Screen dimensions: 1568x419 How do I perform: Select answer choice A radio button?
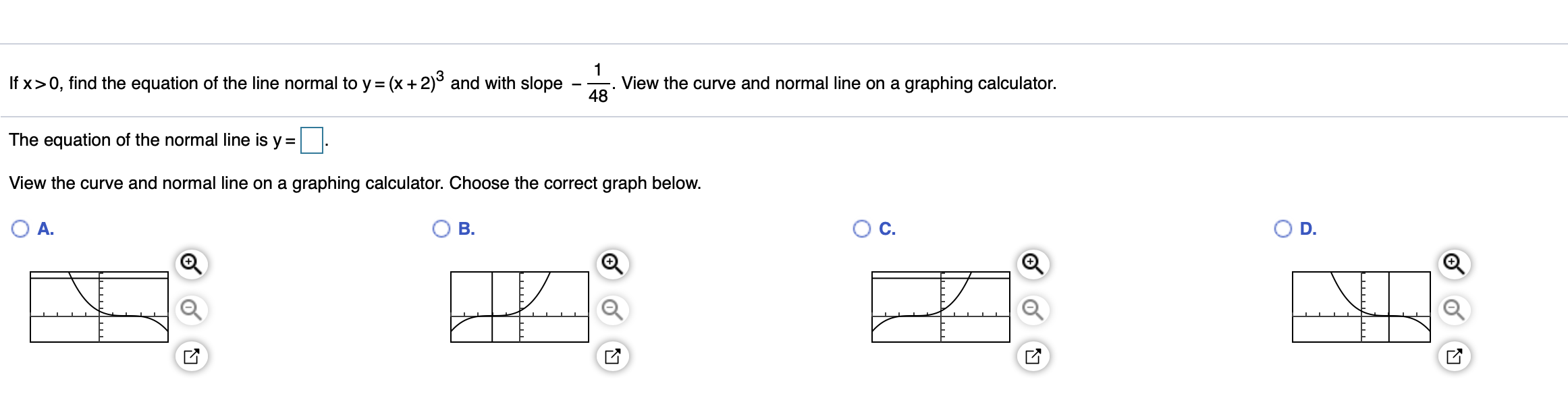pyautogui.click(x=20, y=229)
